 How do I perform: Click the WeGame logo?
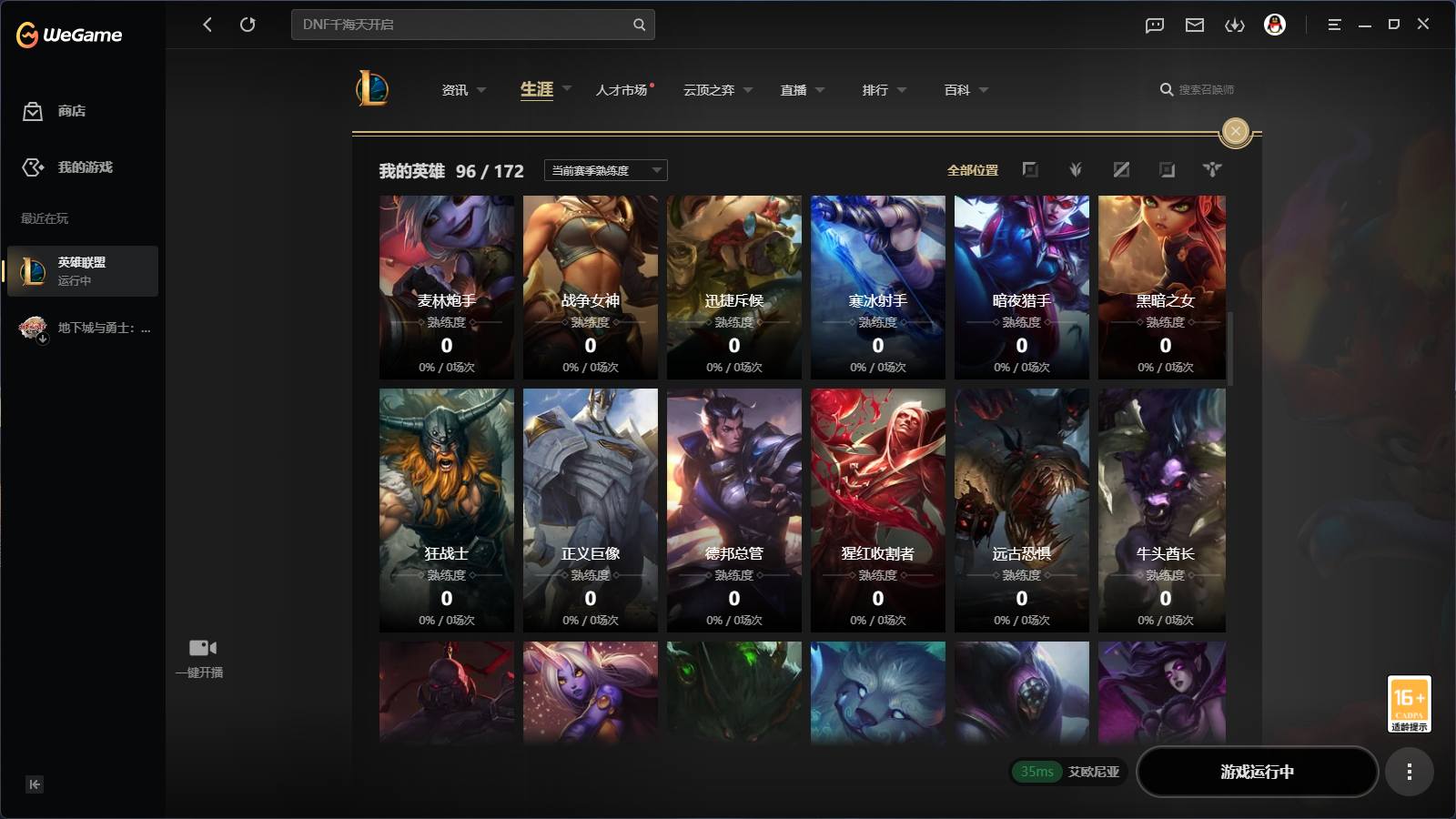pyautogui.click(x=69, y=35)
